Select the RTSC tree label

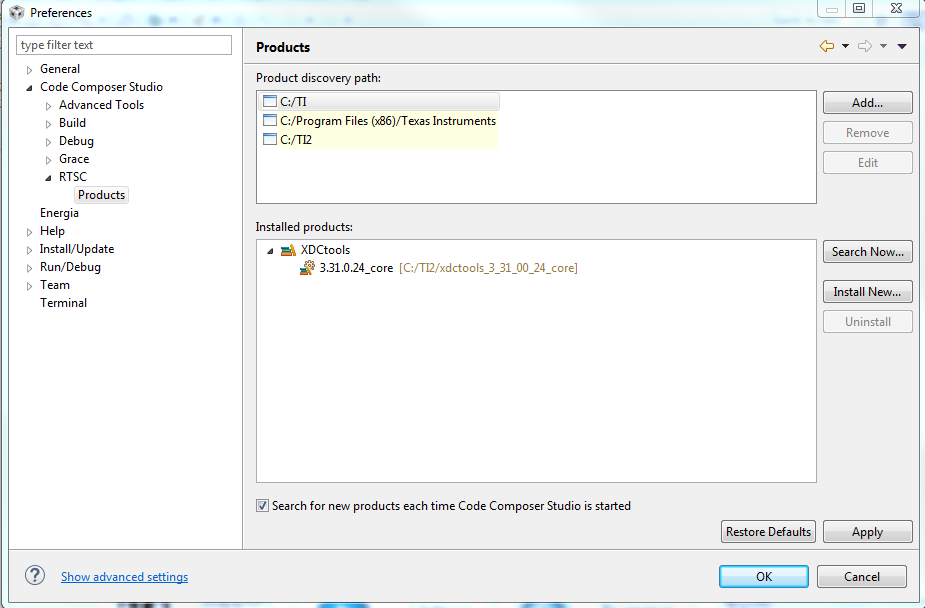[x=73, y=177]
